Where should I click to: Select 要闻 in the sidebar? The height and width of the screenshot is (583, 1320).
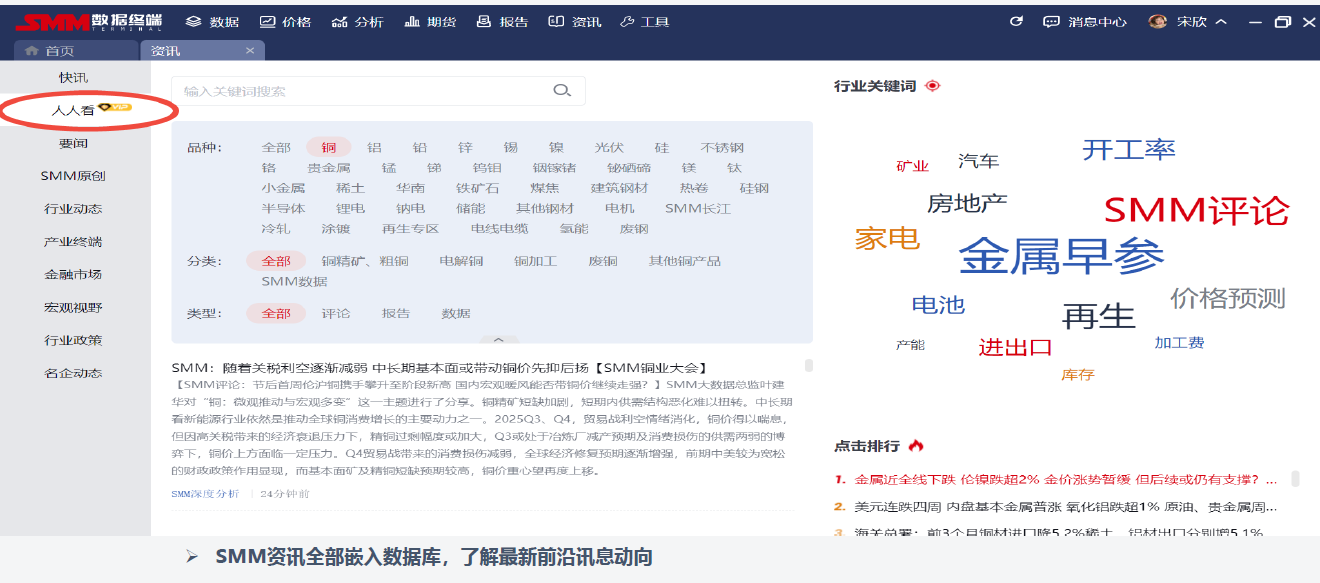(x=73, y=143)
